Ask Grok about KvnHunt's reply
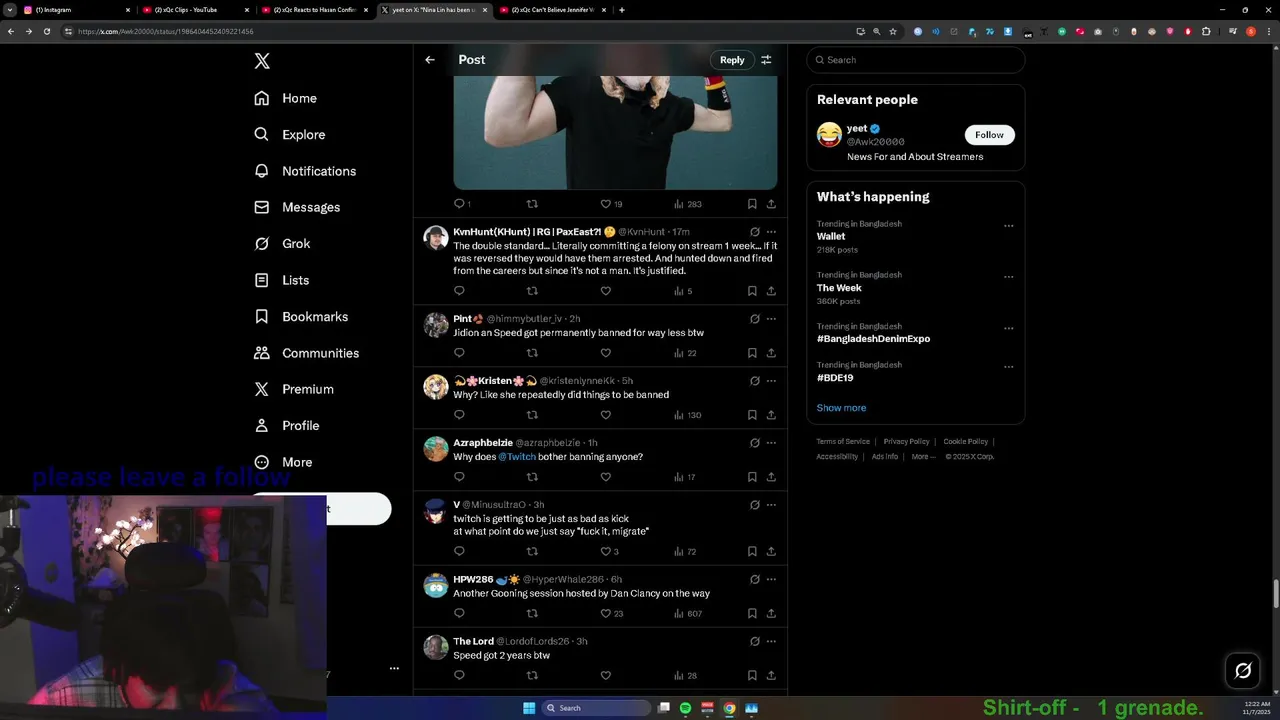 point(755,232)
